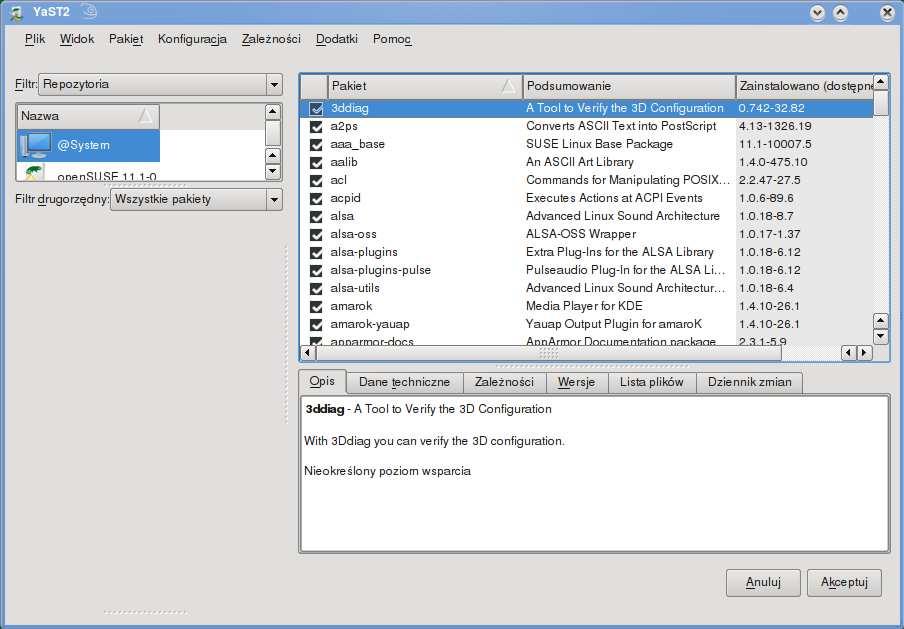904x629 pixels.
Task: Open the Widok menu
Action: click(x=77, y=39)
